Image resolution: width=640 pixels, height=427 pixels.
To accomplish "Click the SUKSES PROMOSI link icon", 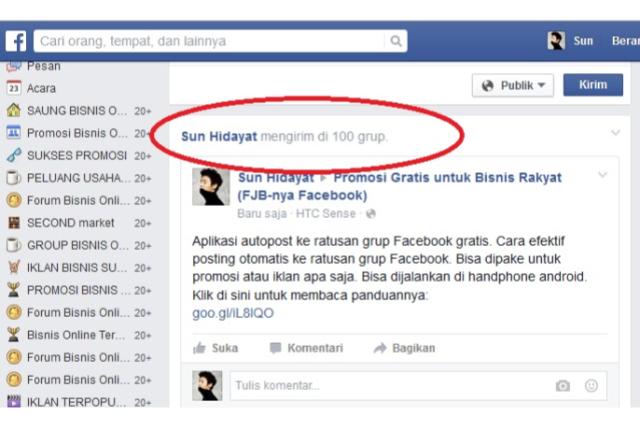I will (x=13, y=155).
